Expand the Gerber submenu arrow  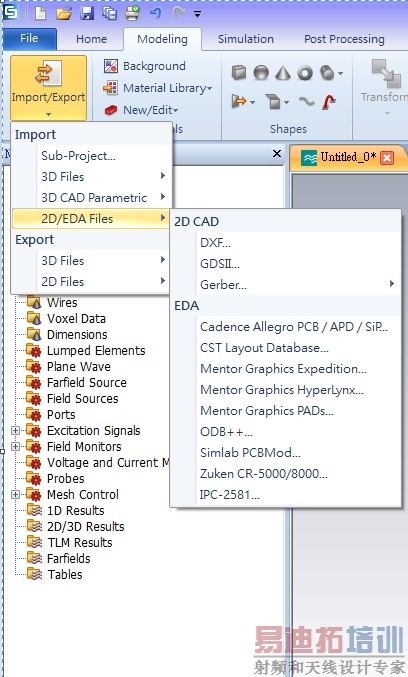[392, 284]
